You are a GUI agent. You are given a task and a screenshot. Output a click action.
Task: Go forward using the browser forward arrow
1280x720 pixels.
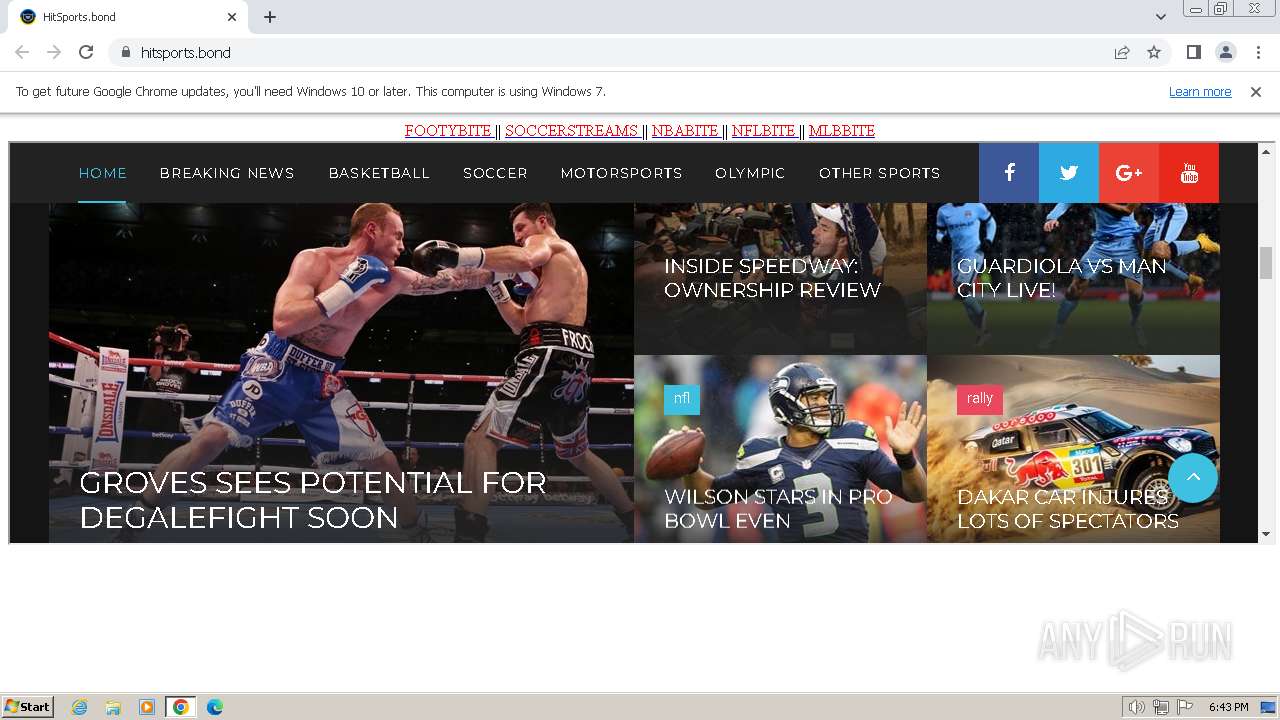[x=54, y=52]
